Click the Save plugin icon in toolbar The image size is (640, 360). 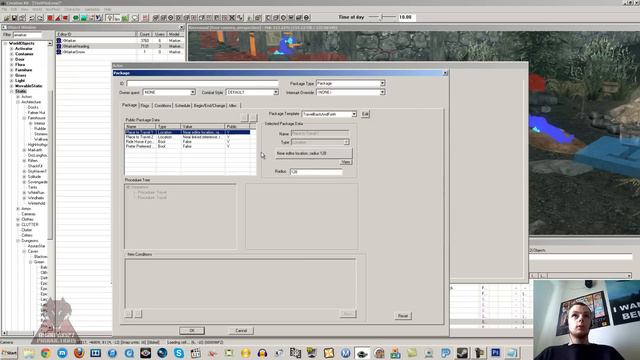[x=14, y=18]
